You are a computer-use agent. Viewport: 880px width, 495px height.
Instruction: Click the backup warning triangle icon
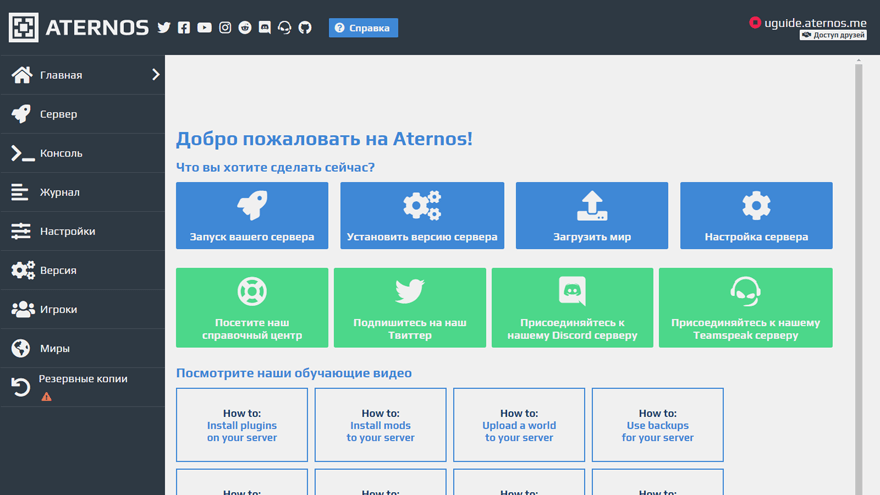pos(46,397)
